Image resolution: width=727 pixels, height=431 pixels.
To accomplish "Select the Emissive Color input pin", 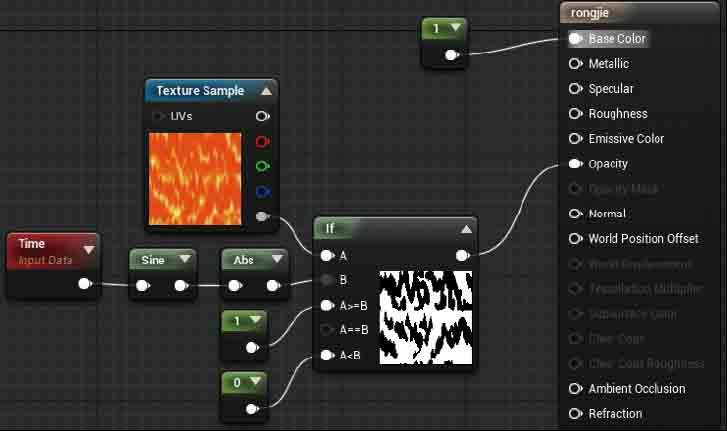I will pyautogui.click(x=575, y=139).
